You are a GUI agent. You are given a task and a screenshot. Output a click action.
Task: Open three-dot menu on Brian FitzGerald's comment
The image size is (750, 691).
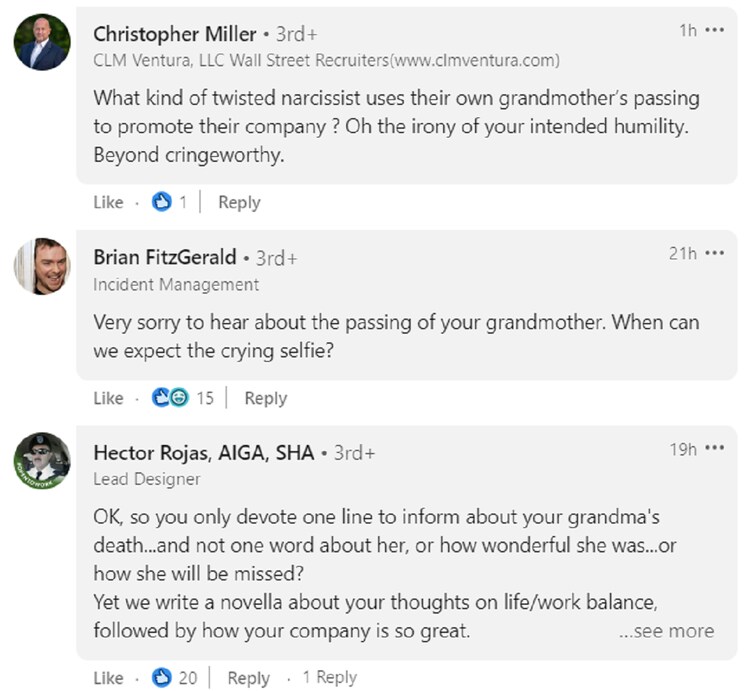point(714,253)
